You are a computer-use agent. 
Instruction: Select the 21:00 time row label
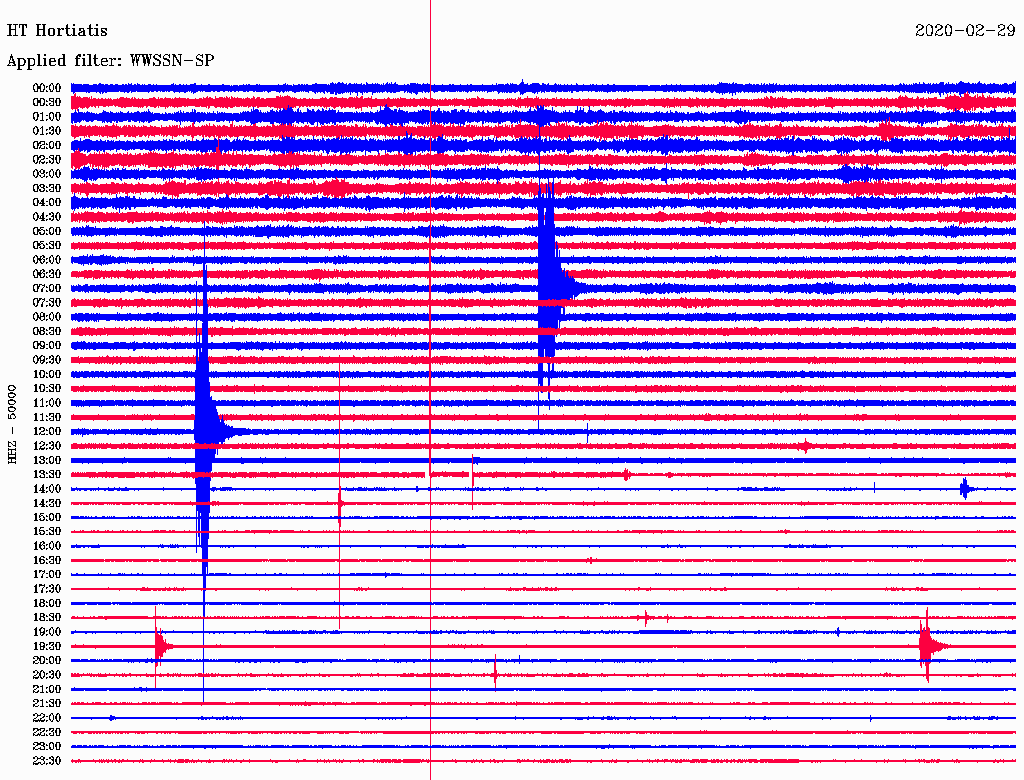click(x=47, y=690)
